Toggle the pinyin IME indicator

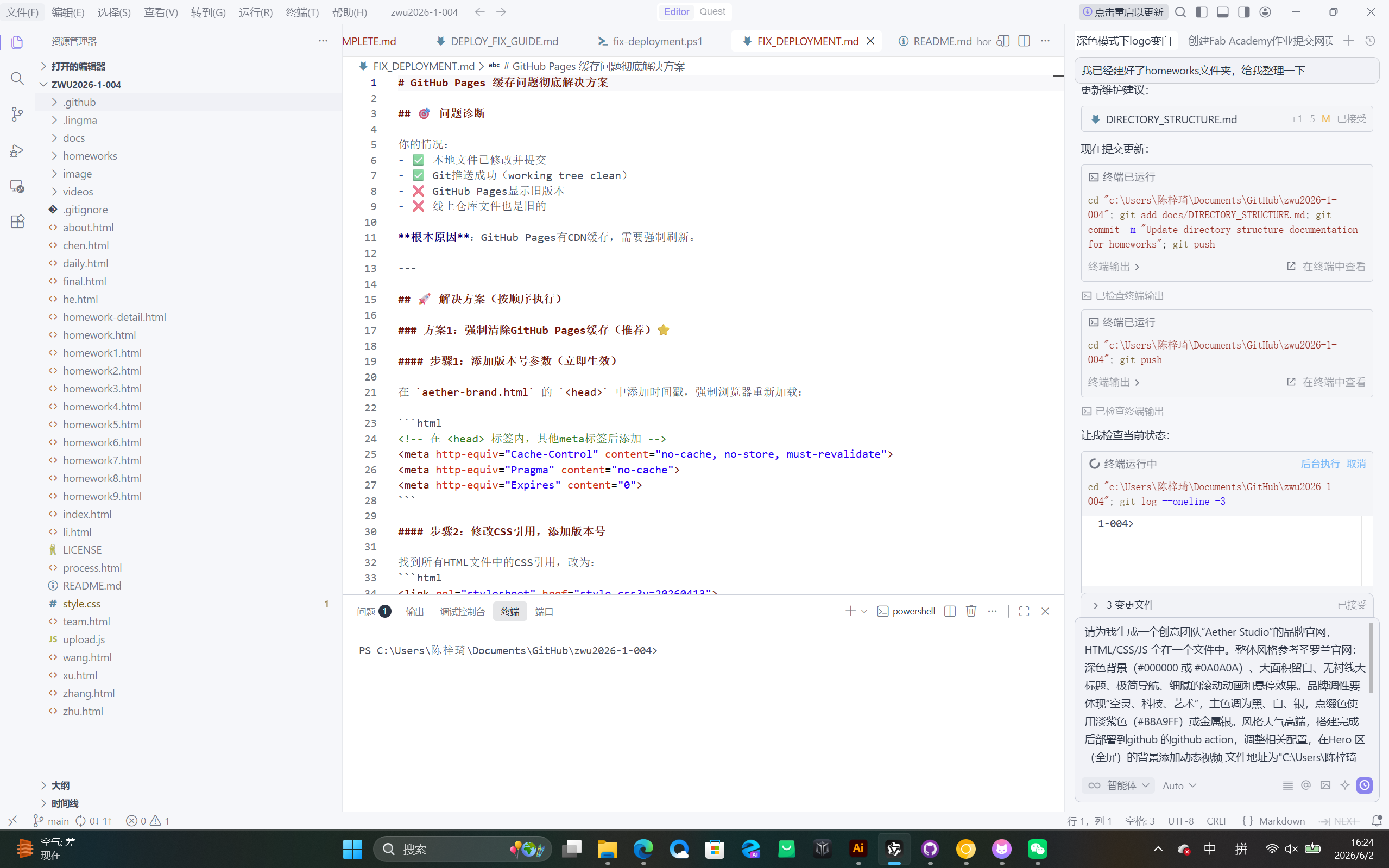pos(1241,848)
